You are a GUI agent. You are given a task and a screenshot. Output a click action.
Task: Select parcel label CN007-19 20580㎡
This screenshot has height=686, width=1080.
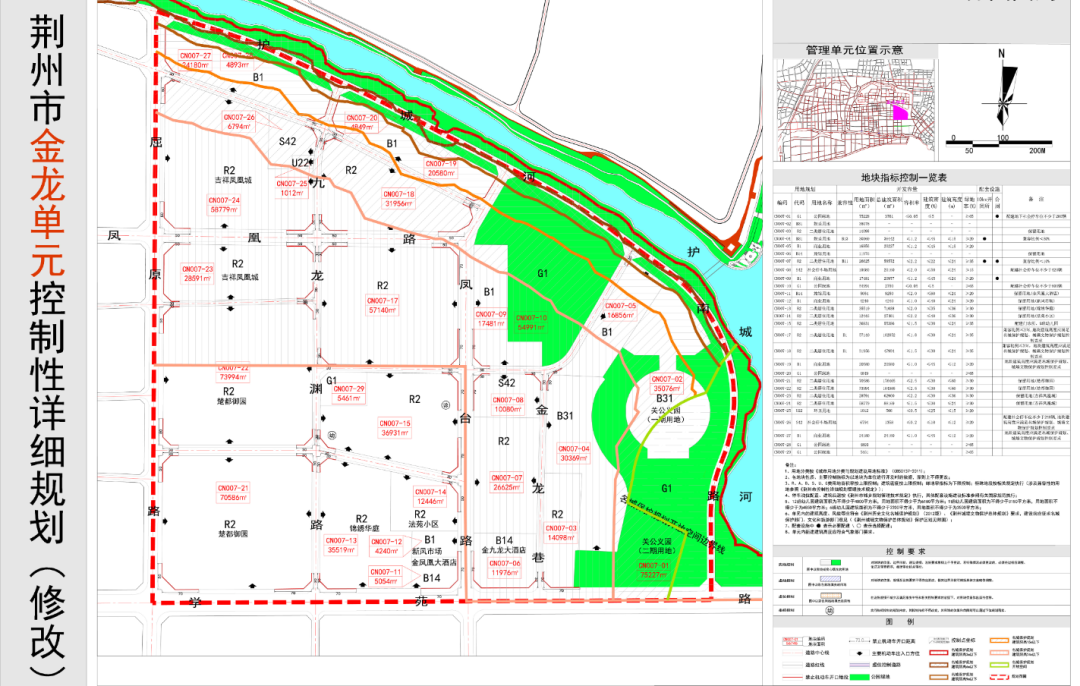(441, 169)
